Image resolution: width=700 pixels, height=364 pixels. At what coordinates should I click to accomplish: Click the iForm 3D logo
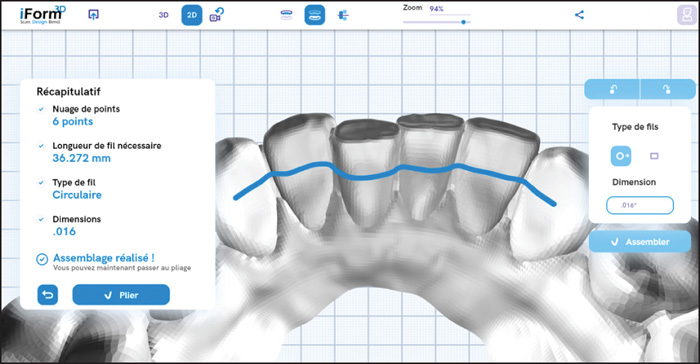[x=42, y=15]
